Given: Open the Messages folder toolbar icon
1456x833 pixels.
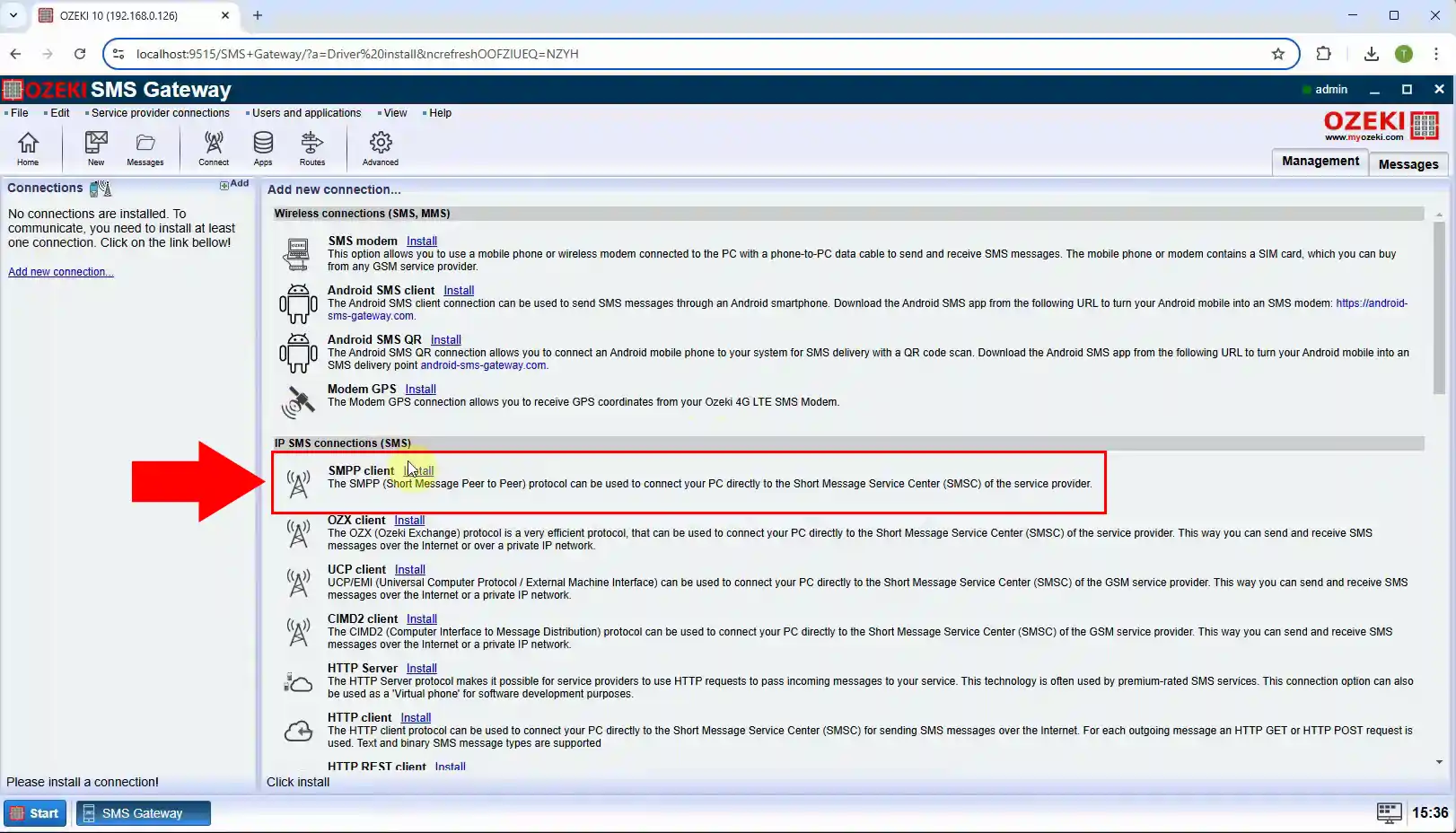Looking at the screenshot, I should coord(145,148).
